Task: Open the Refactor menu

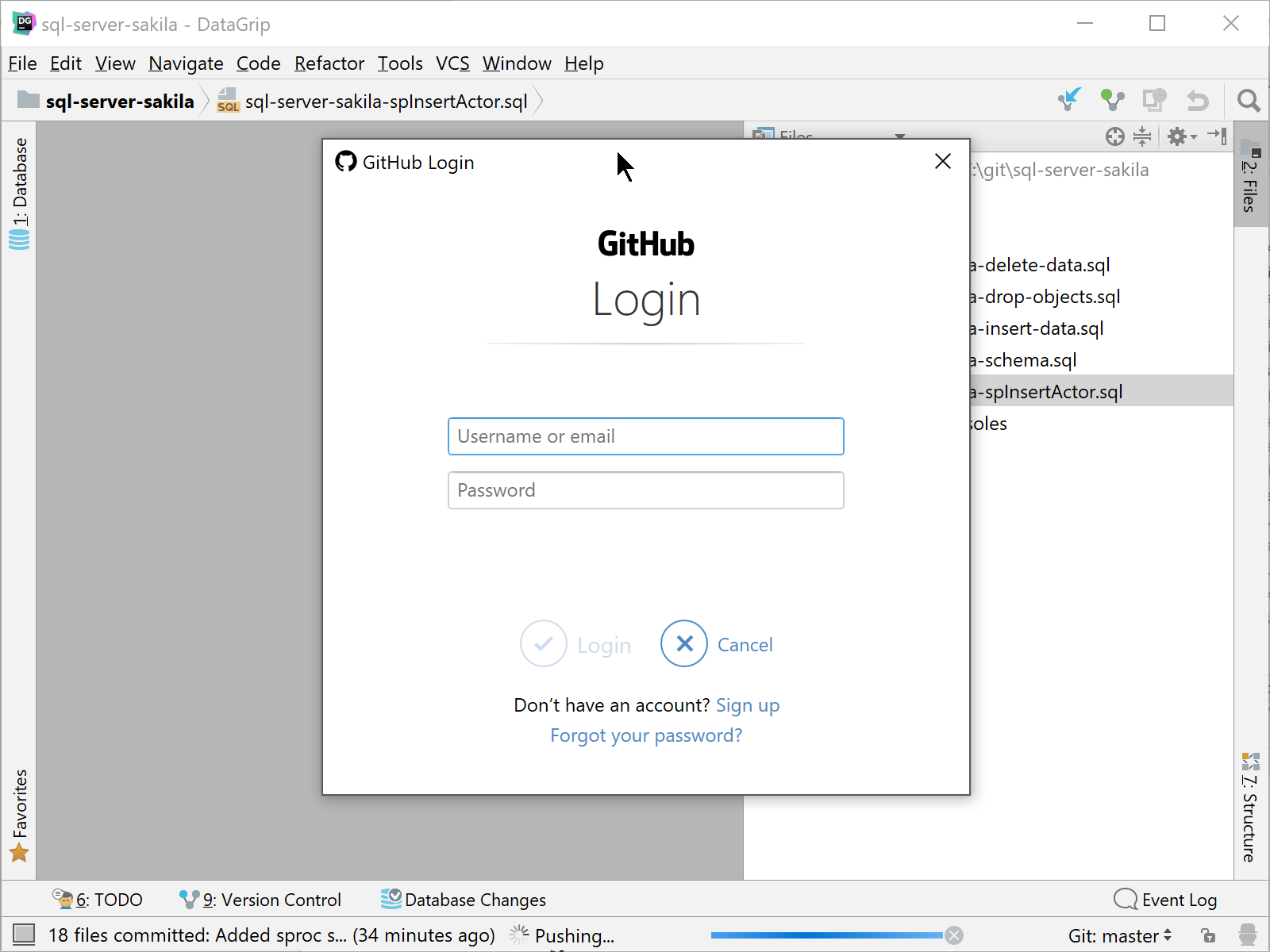Action: (x=329, y=63)
